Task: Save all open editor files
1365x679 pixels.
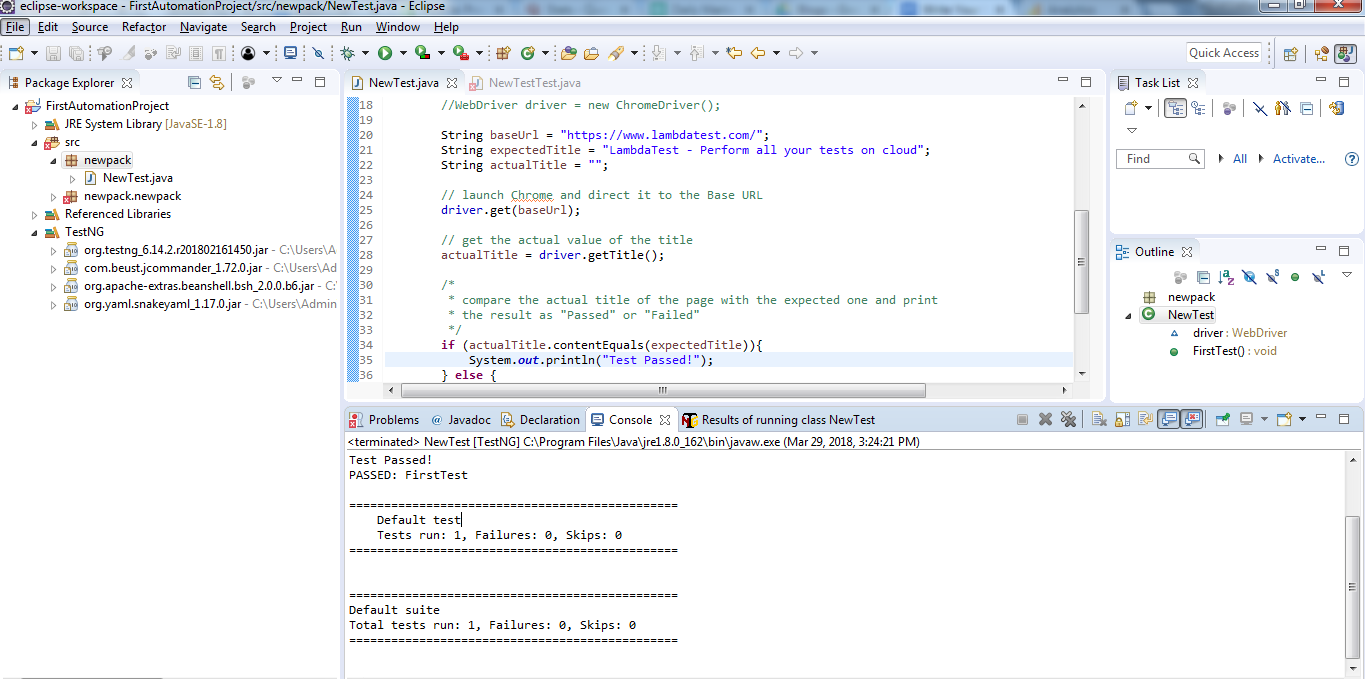Action: pos(77,53)
